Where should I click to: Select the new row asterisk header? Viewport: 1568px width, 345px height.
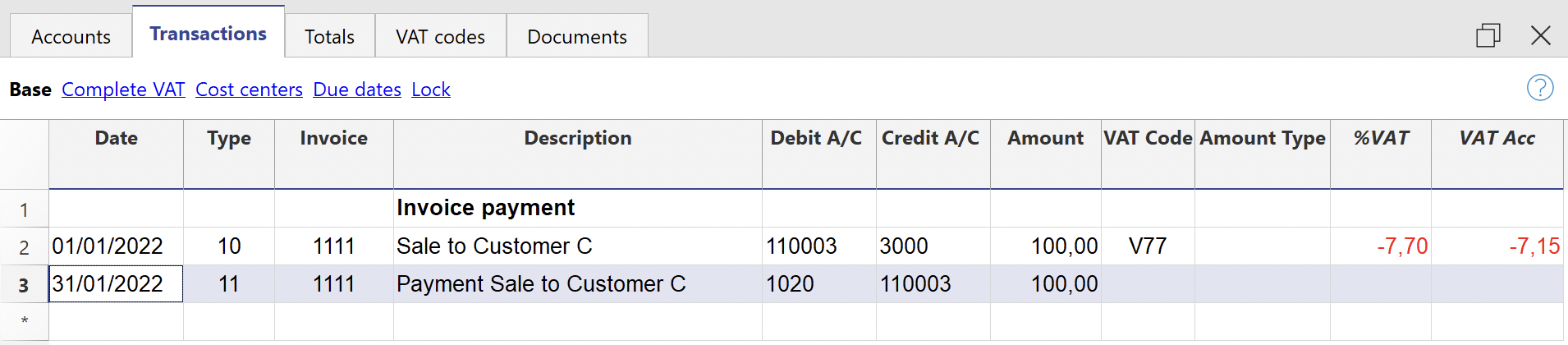pyautogui.click(x=24, y=321)
